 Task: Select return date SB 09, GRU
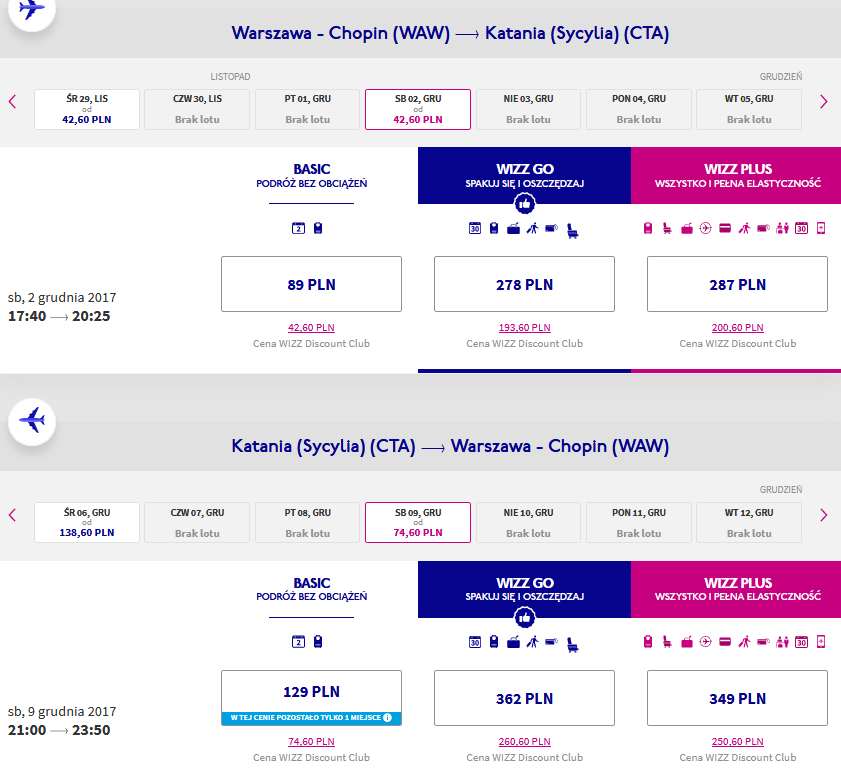pos(418,523)
